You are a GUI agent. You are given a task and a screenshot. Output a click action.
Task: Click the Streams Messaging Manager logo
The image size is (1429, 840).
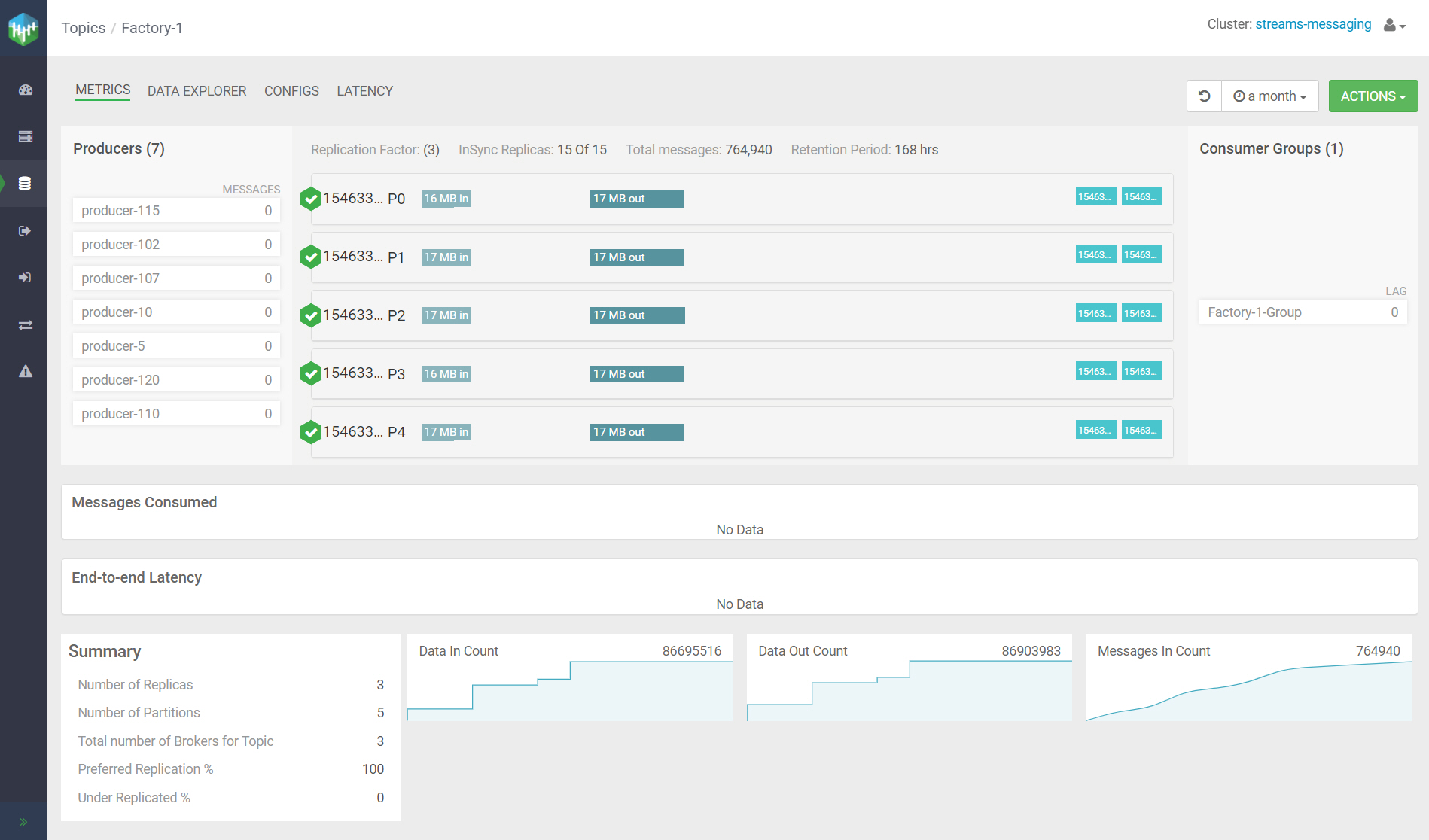click(x=23, y=29)
